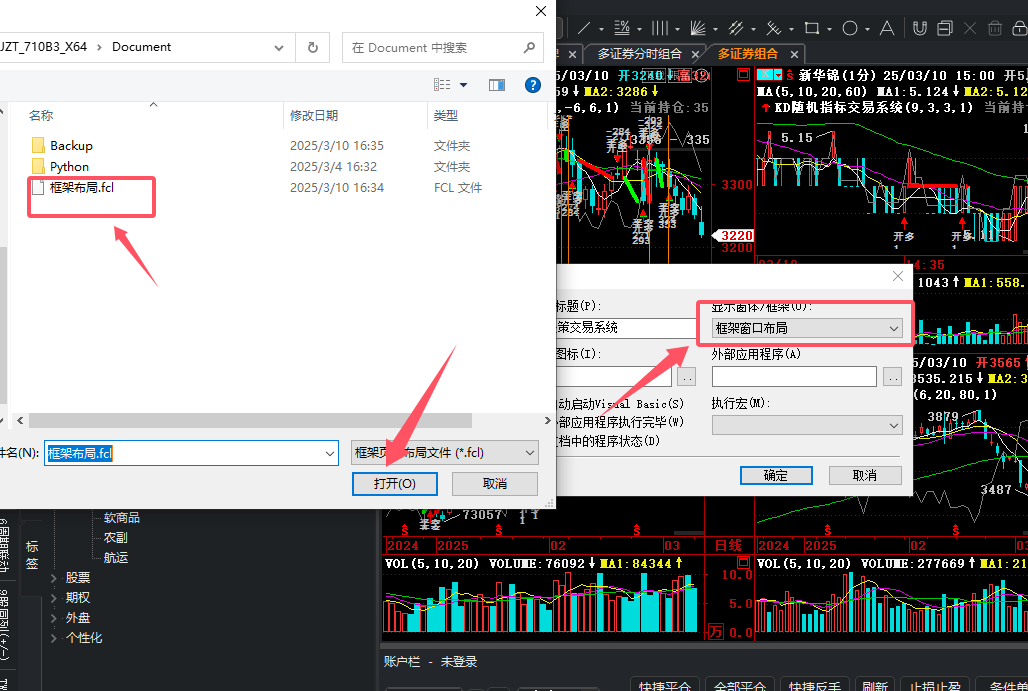Select the Gann fan drawing tool
The height and width of the screenshot is (691, 1028).
point(698,28)
